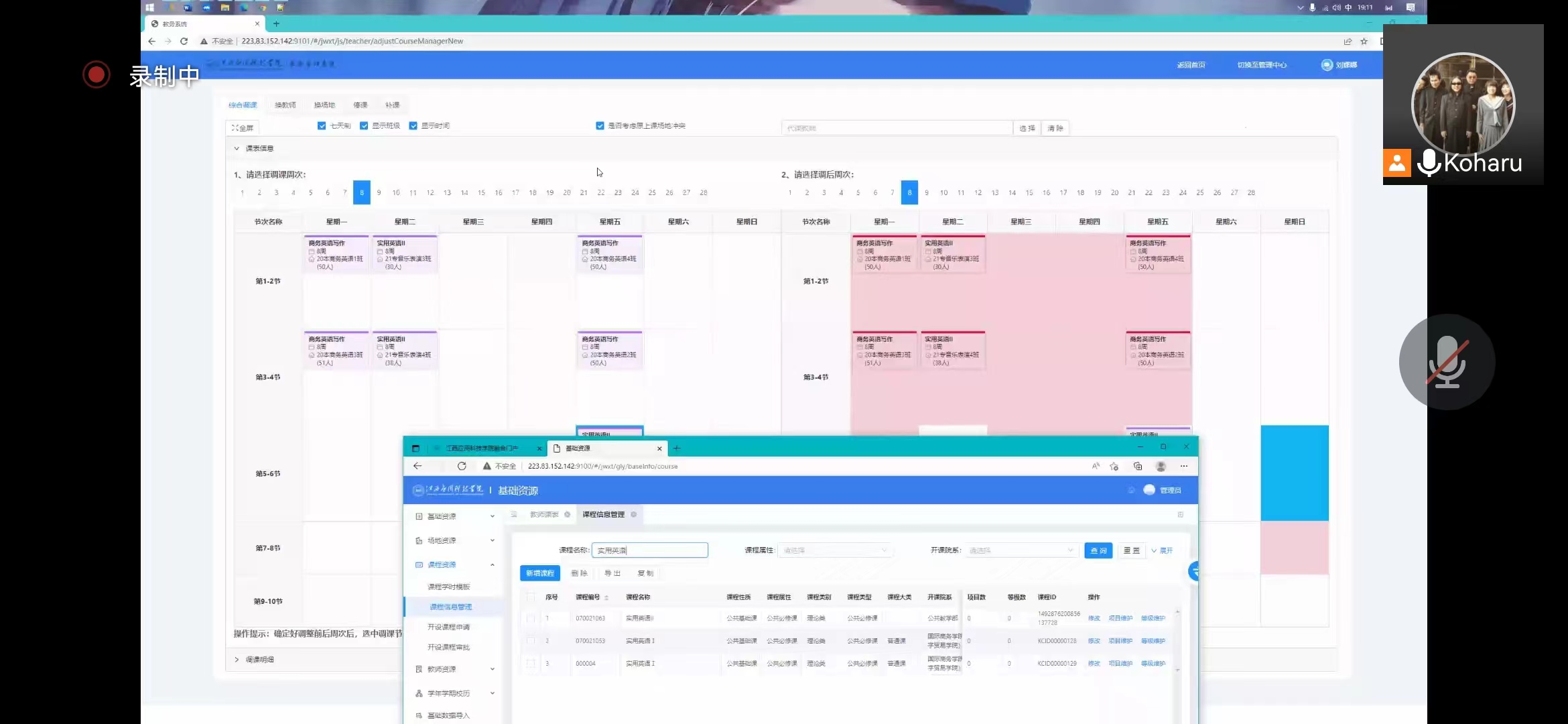The image size is (1568, 724).
Task: Open Edge's favorites star icon
Action: [1114, 466]
